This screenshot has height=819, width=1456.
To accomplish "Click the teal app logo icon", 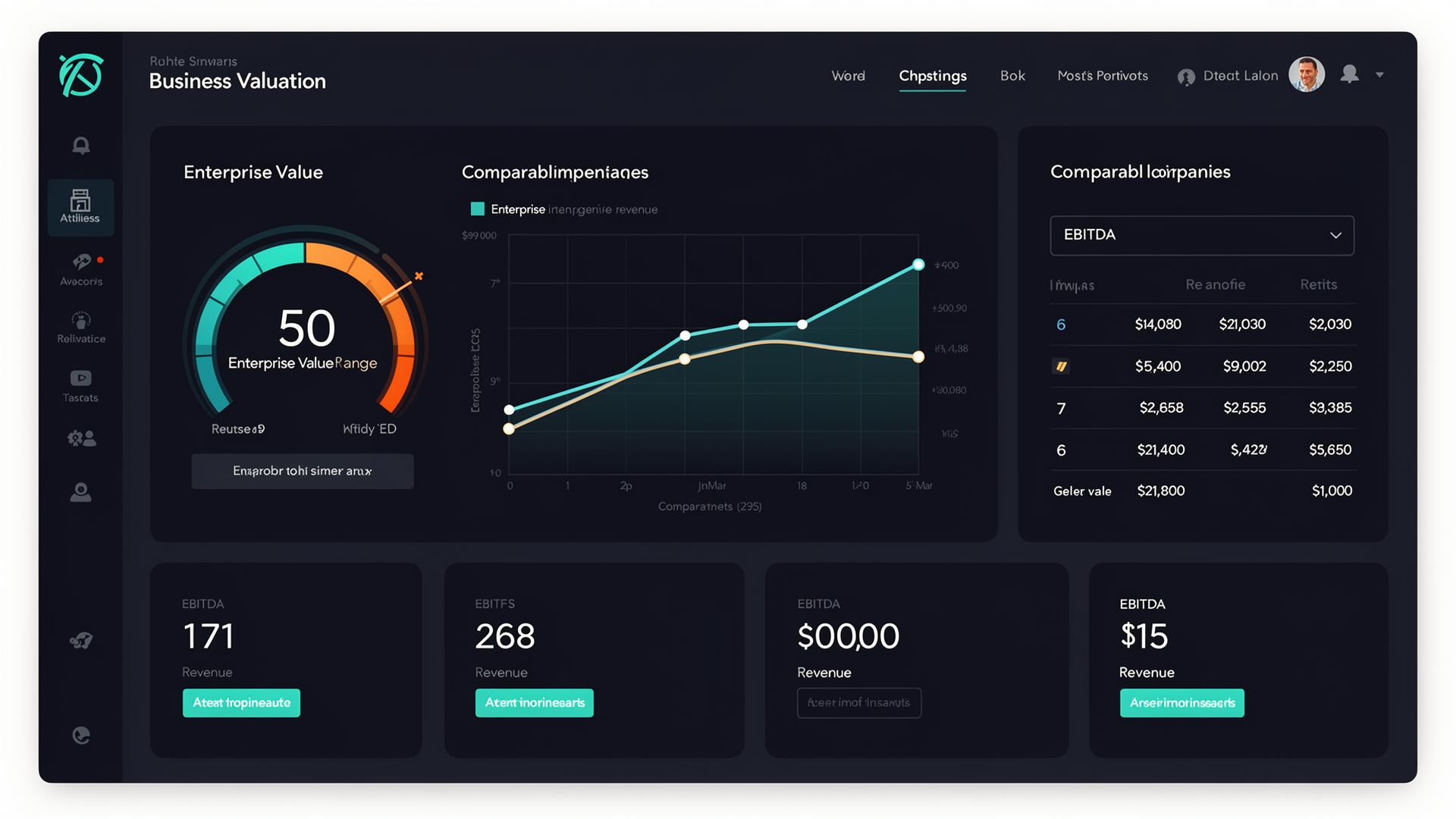I will click(81, 75).
